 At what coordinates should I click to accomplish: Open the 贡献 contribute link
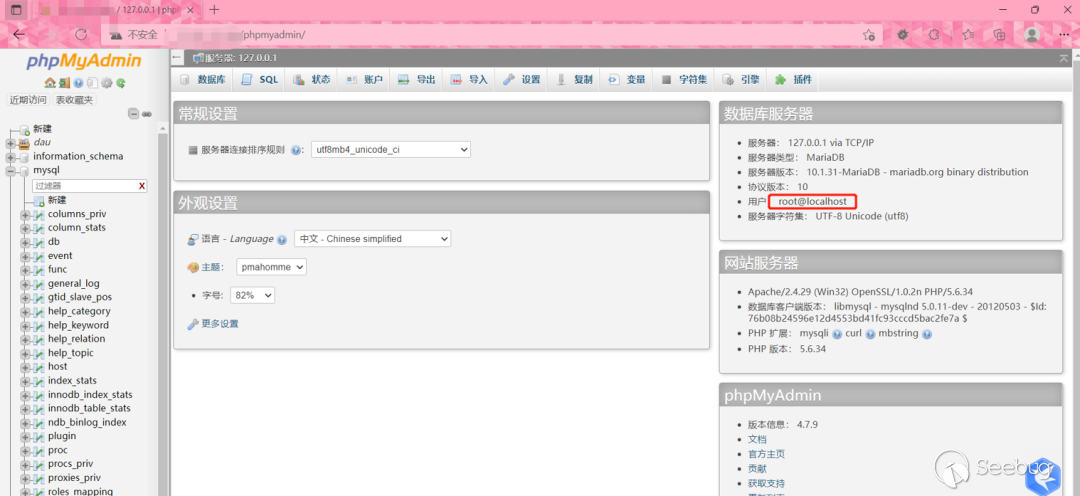coord(757,468)
